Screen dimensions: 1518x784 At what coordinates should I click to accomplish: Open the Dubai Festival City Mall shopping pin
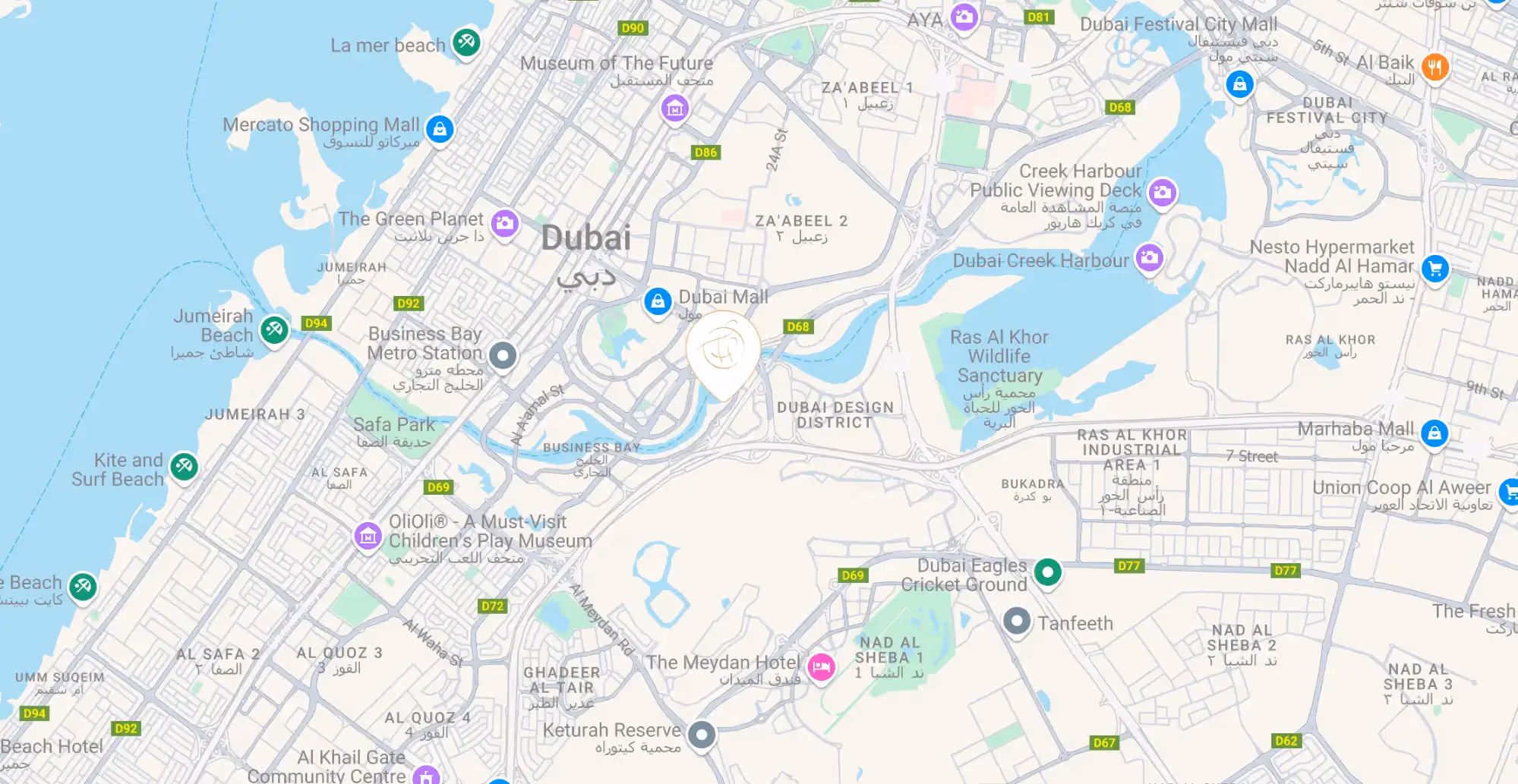(x=1239, y=84)
